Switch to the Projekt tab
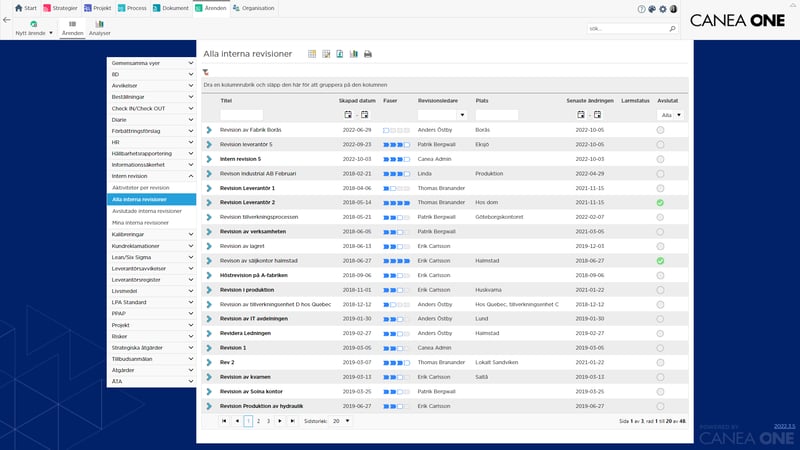This screenshot has height=450, width=800. click(x=97, y=8)
